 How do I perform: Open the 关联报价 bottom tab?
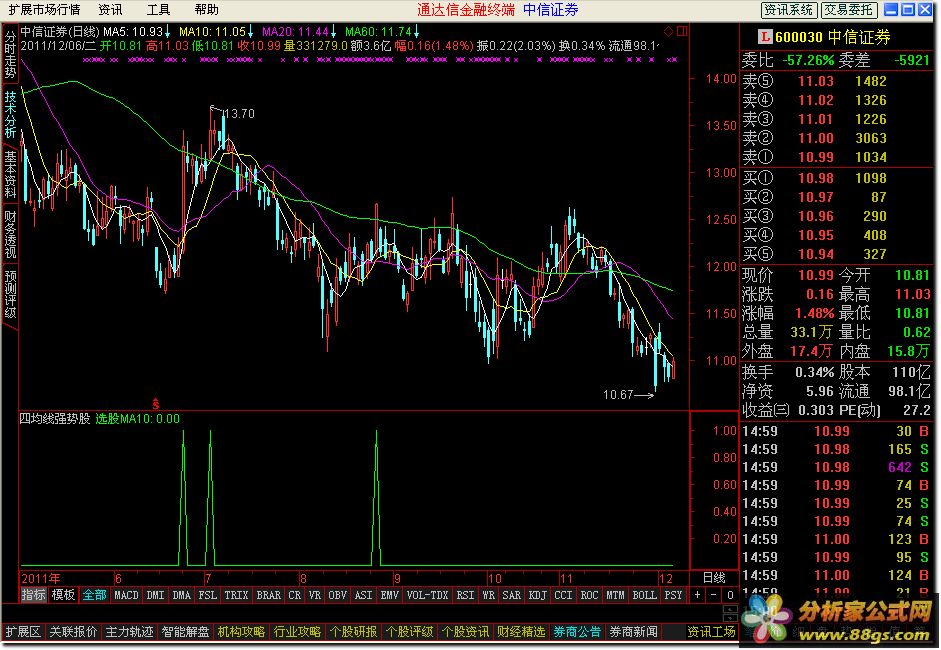[x=73, y=631]
